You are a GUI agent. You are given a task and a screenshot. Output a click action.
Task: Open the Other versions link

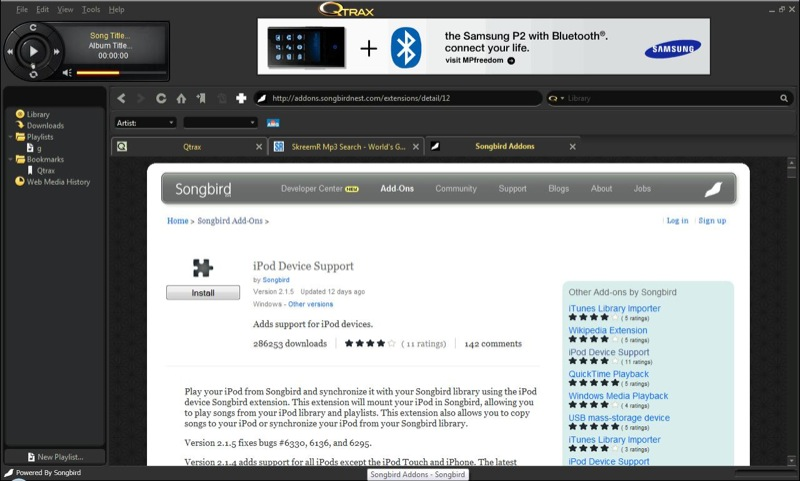click(x=310, y=304)
